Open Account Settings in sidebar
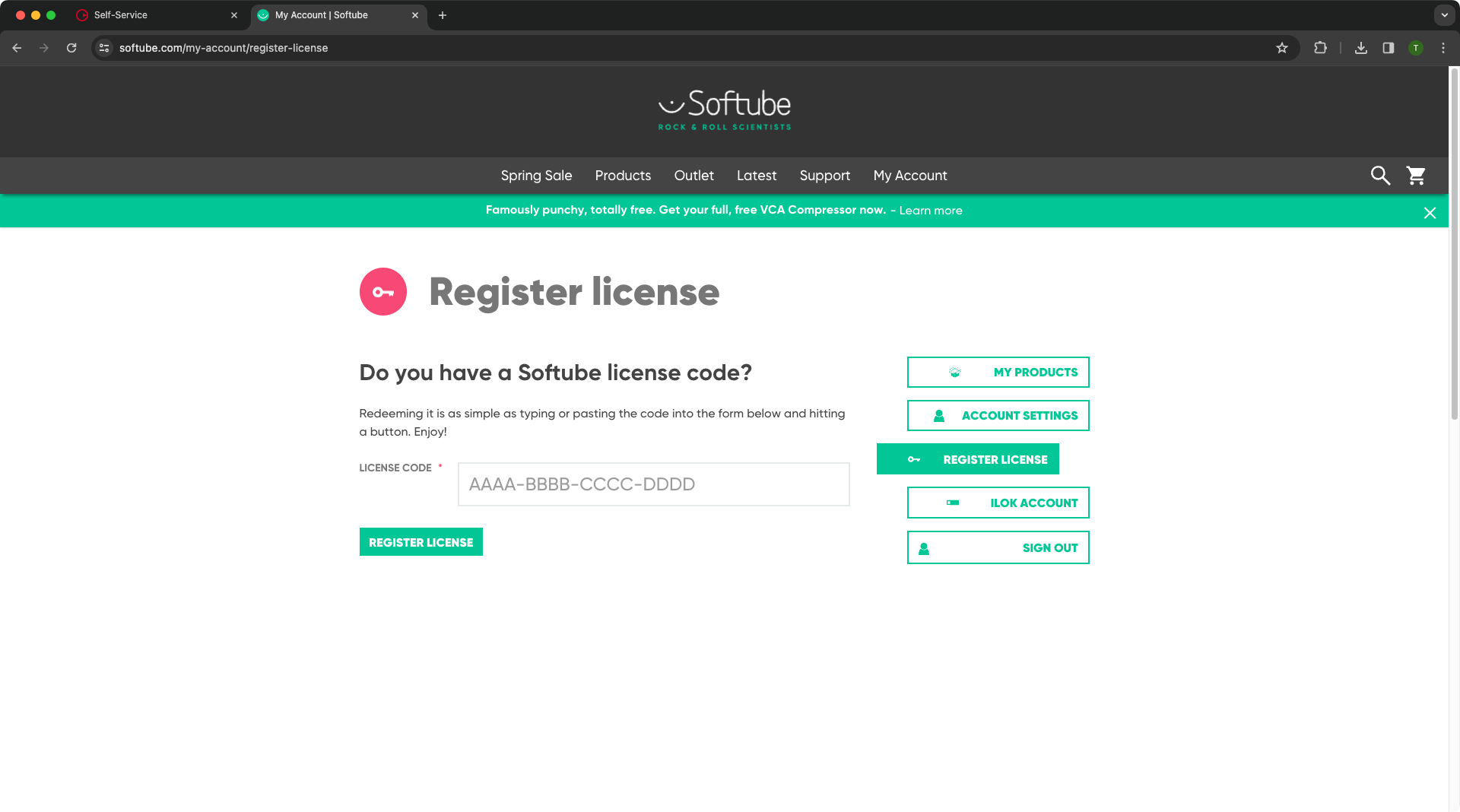 click(998, 416)
